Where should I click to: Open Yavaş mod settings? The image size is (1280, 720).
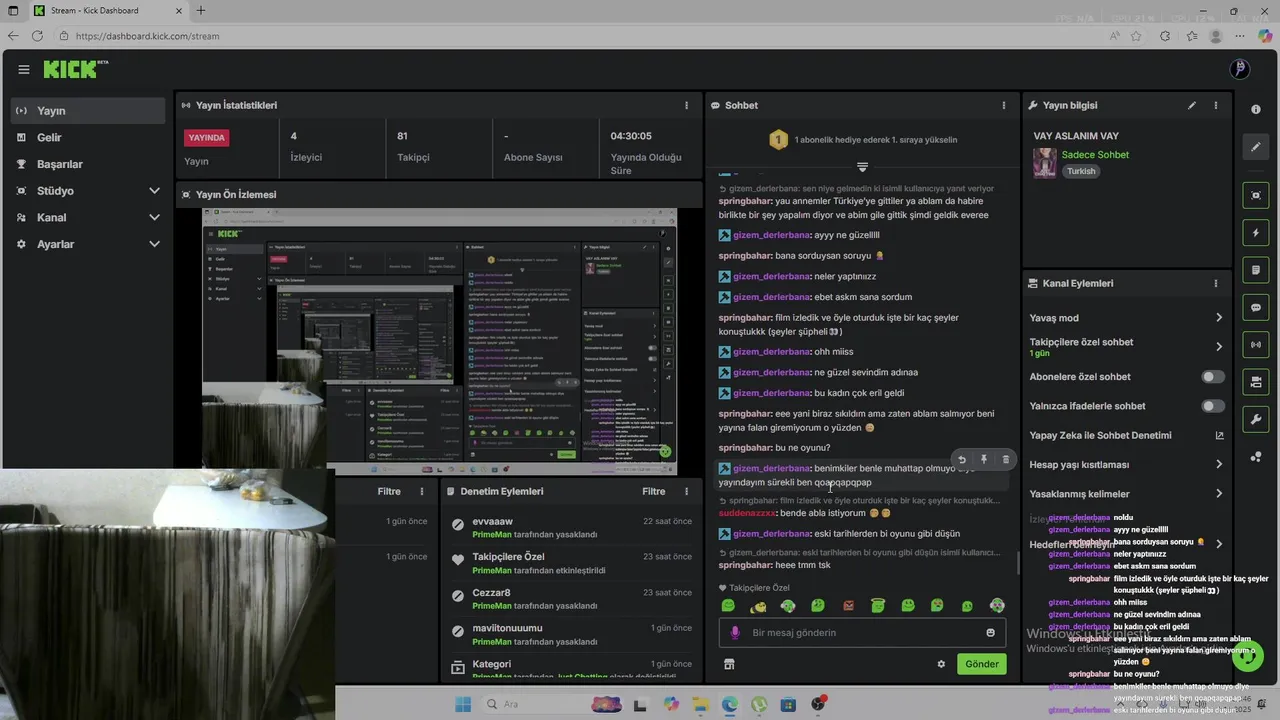pos(1127,318)
